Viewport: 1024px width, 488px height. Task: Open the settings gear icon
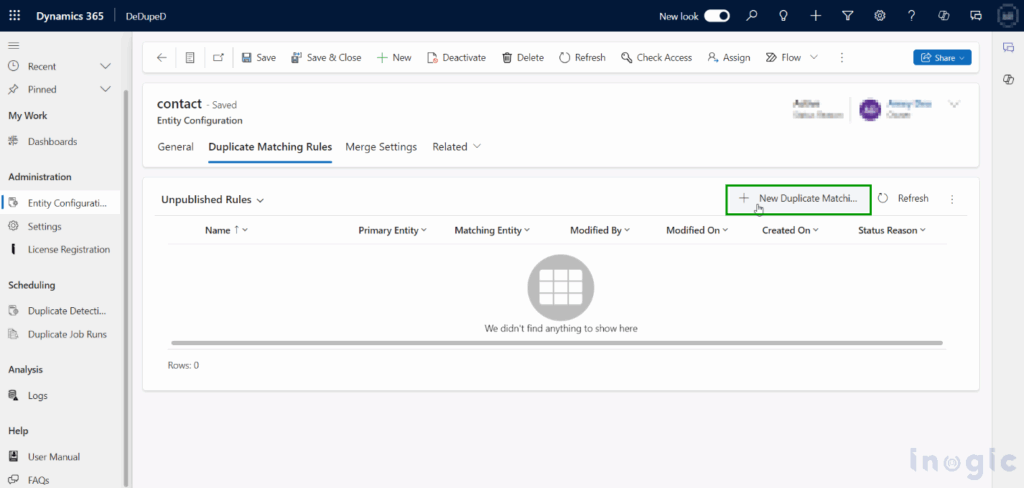[880, 16]
